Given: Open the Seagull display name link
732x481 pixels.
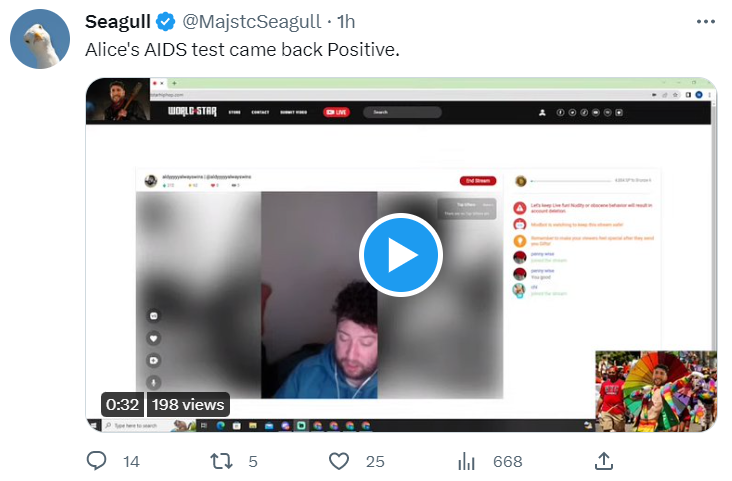Looking at the screenshot, I should pos(118,21).
